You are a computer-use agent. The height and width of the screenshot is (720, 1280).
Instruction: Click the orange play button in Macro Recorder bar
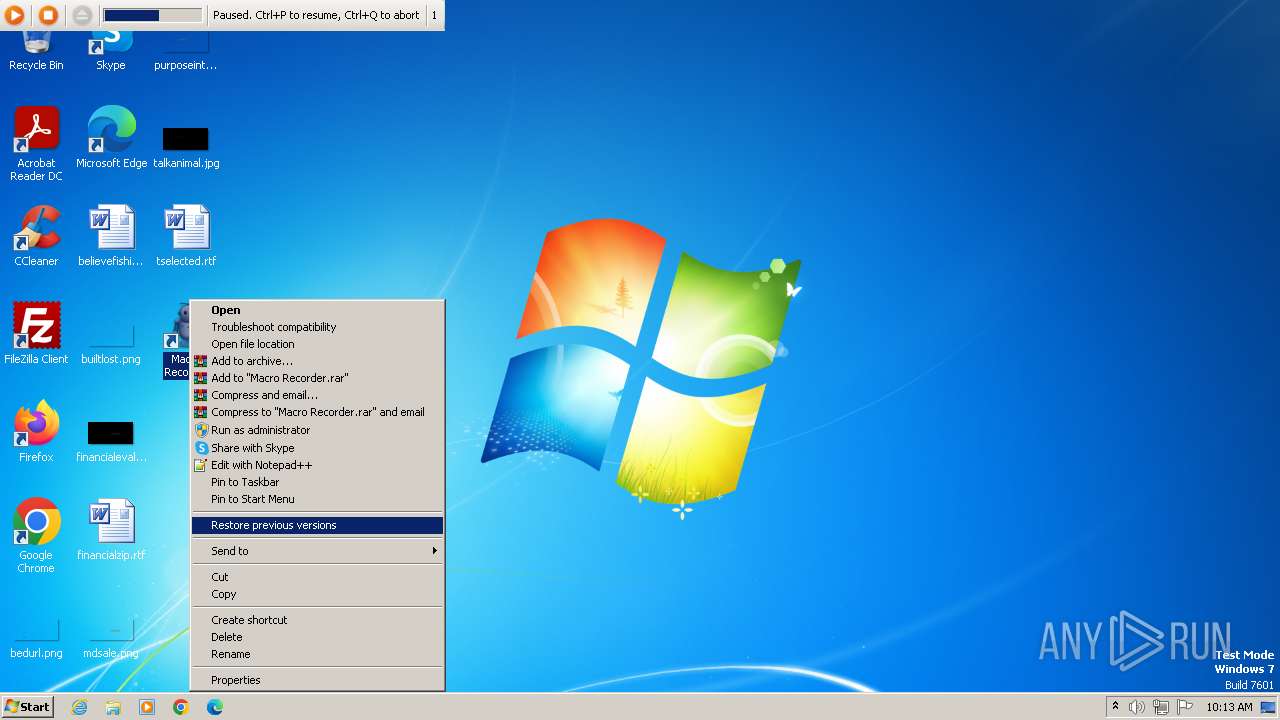click(15, 15)
